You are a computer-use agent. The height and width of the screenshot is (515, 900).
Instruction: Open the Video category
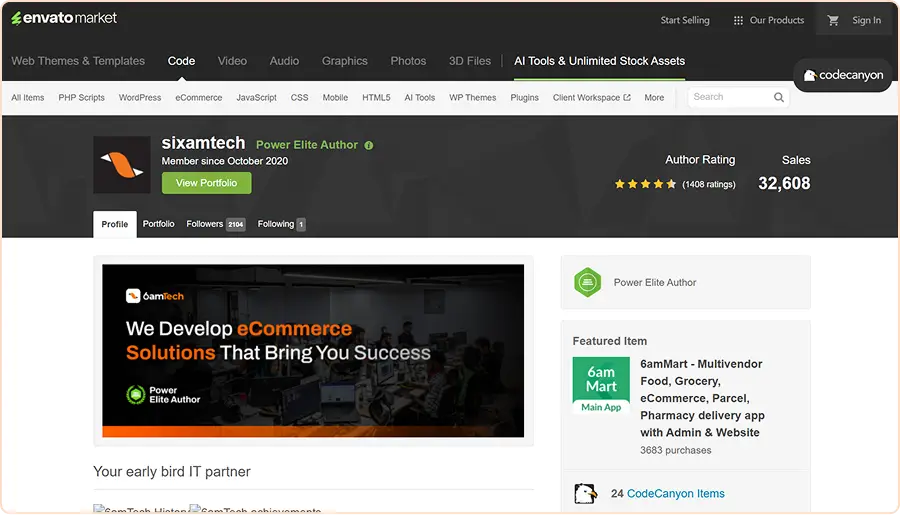[x=232, y=61]
